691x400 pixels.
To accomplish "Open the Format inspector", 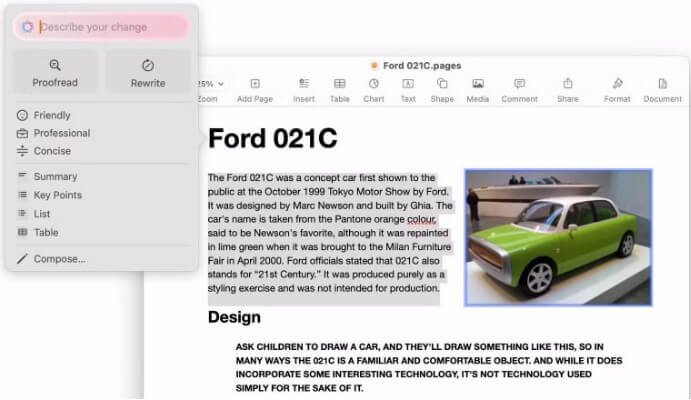I will pyautogui.click(x=617, y=83).
